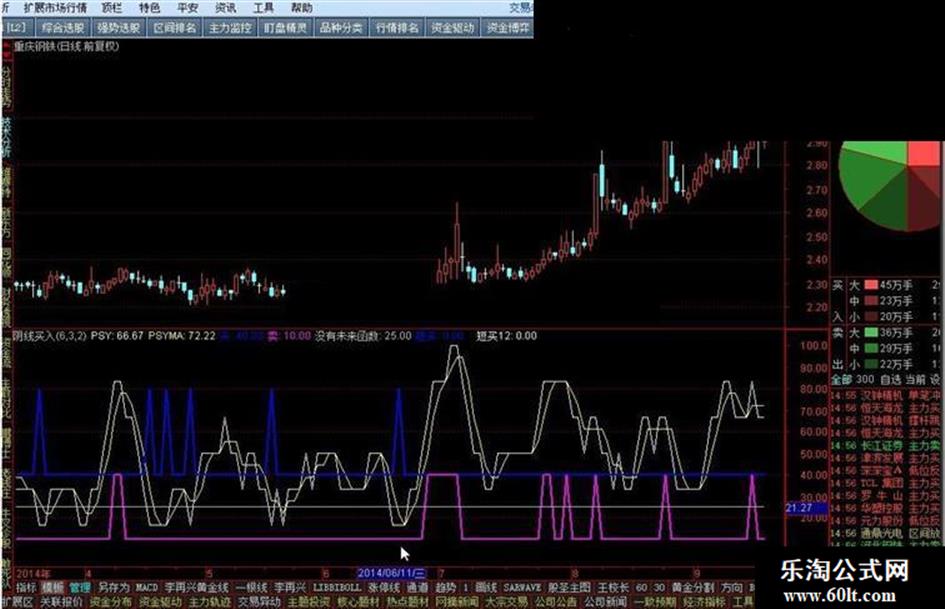Click the 深深宝A alert row

[887, 471]
